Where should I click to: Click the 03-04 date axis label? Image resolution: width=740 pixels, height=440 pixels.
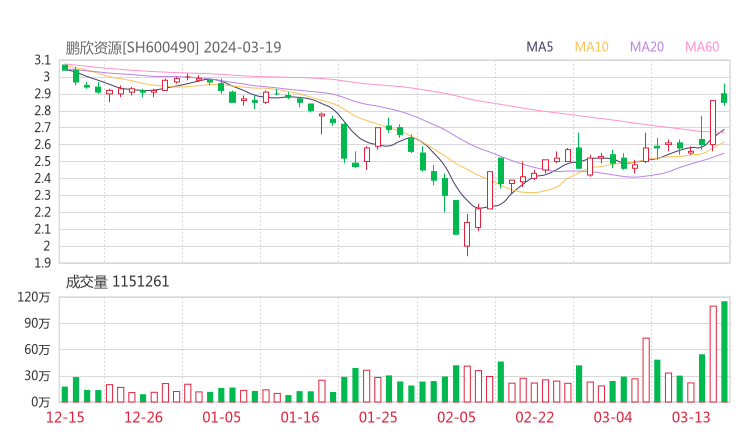pyautogui.click(x=613, y=417)
